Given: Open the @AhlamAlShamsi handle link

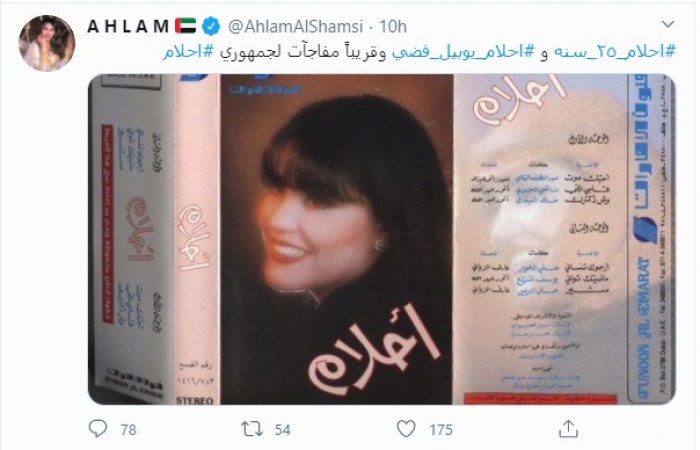Looking at the screenshot, I should click(x=295, y=27).
